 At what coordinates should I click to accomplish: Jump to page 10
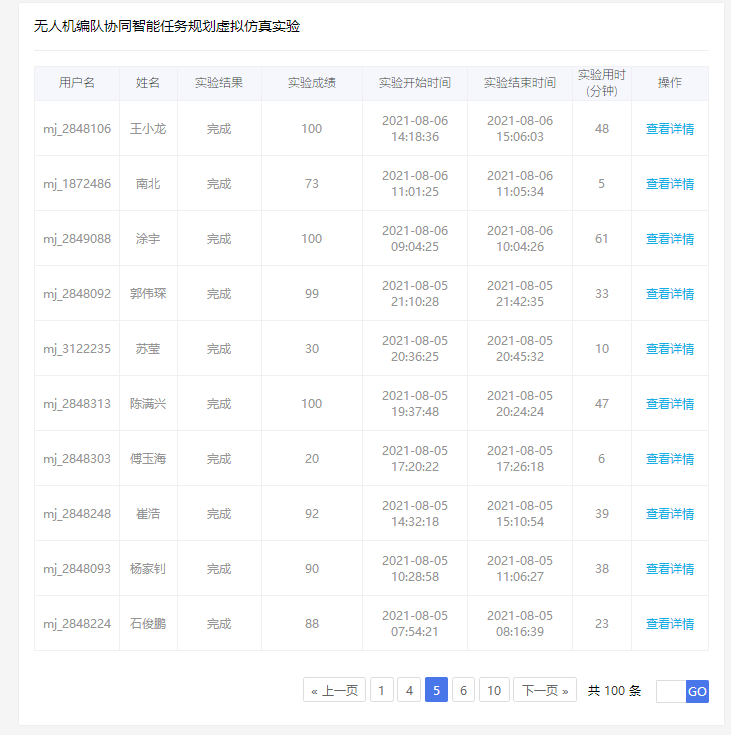click(x=494, y=690)
